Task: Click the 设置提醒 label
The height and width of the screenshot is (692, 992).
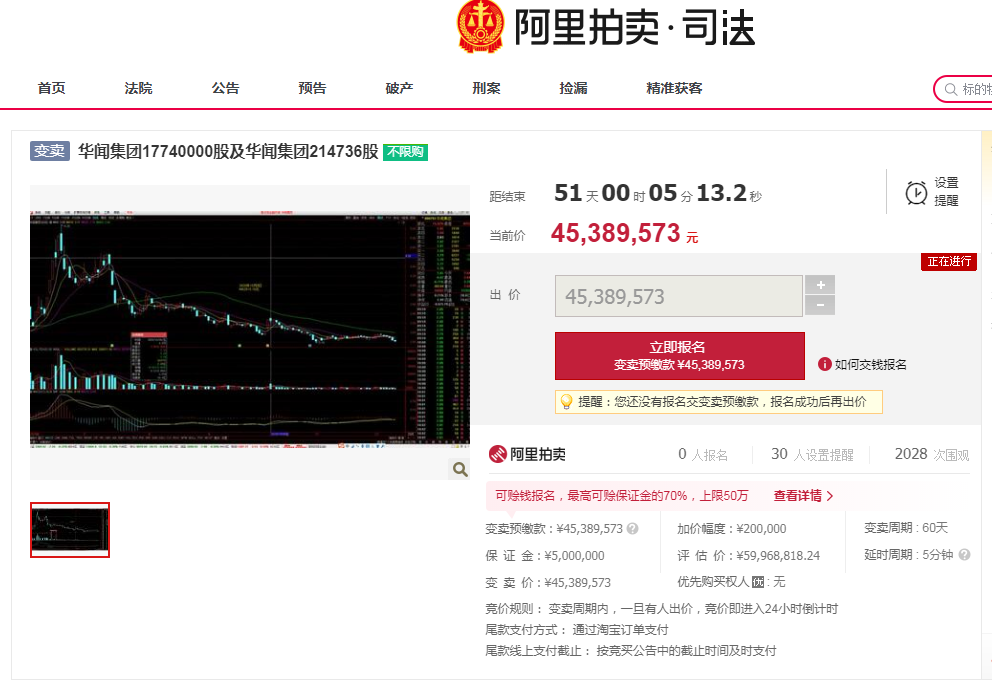Action: [x=946, y=192]
